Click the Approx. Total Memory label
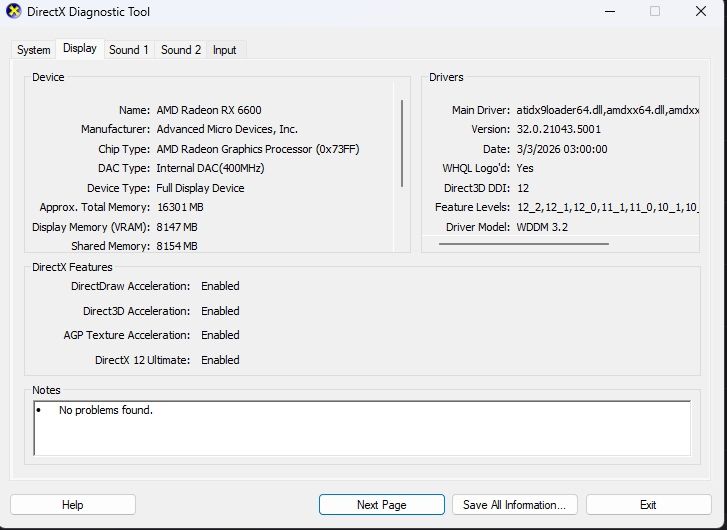727x530 pixels. tap(95, 207)
